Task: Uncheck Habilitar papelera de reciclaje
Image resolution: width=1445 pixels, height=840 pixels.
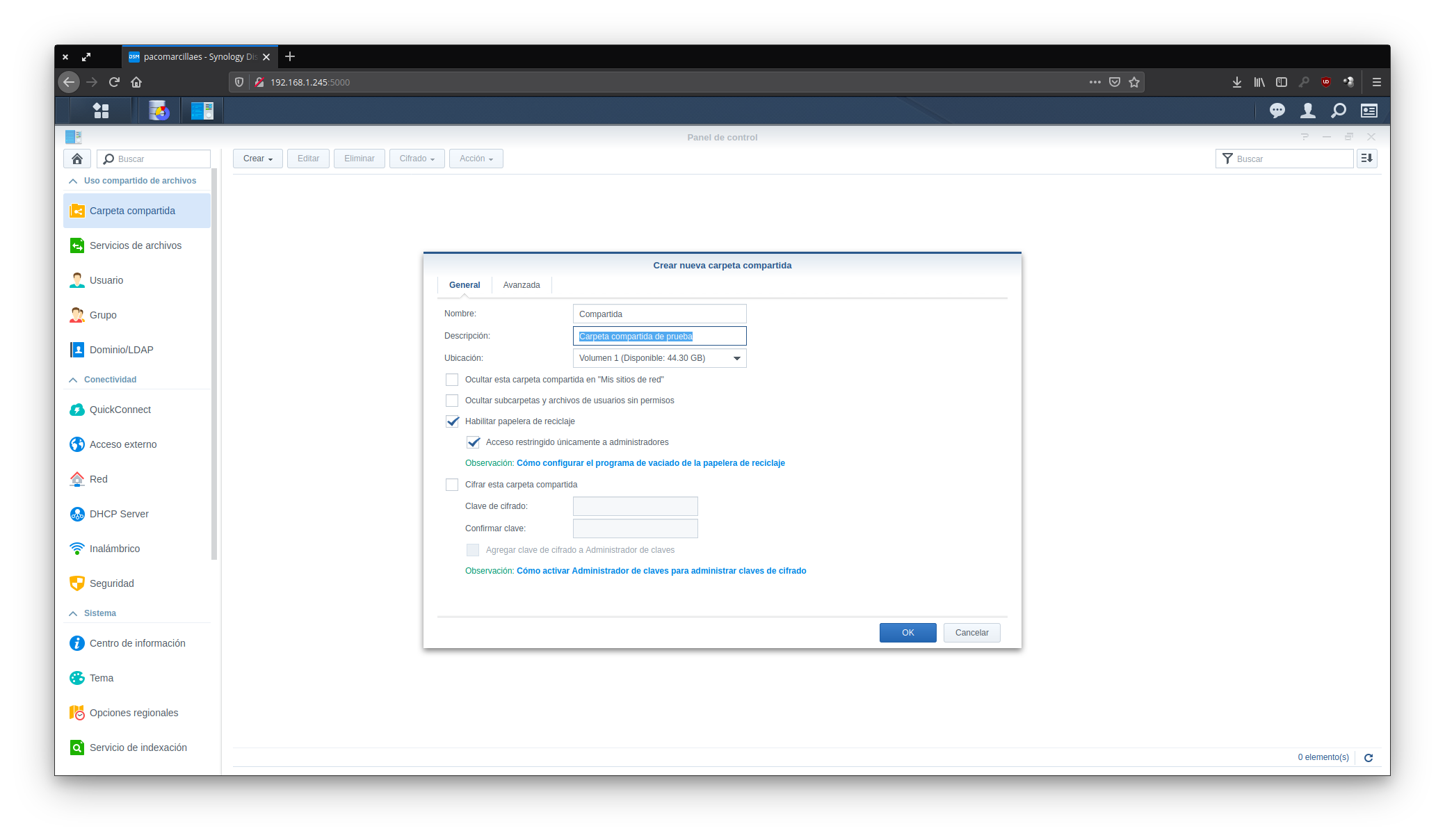Action: [452, 421]
